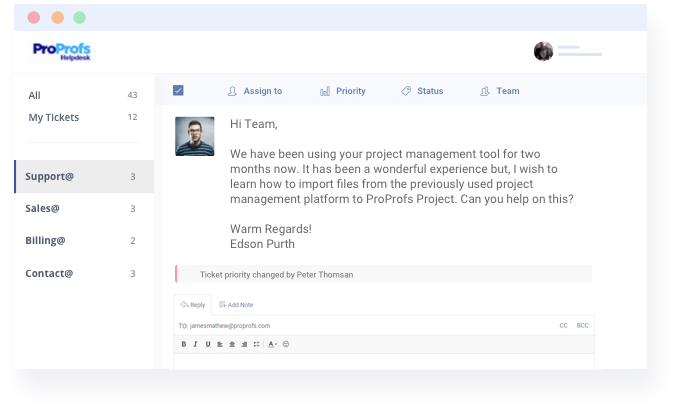
Task: Align text right in reply editor
Action: click(x=244, y=344)
